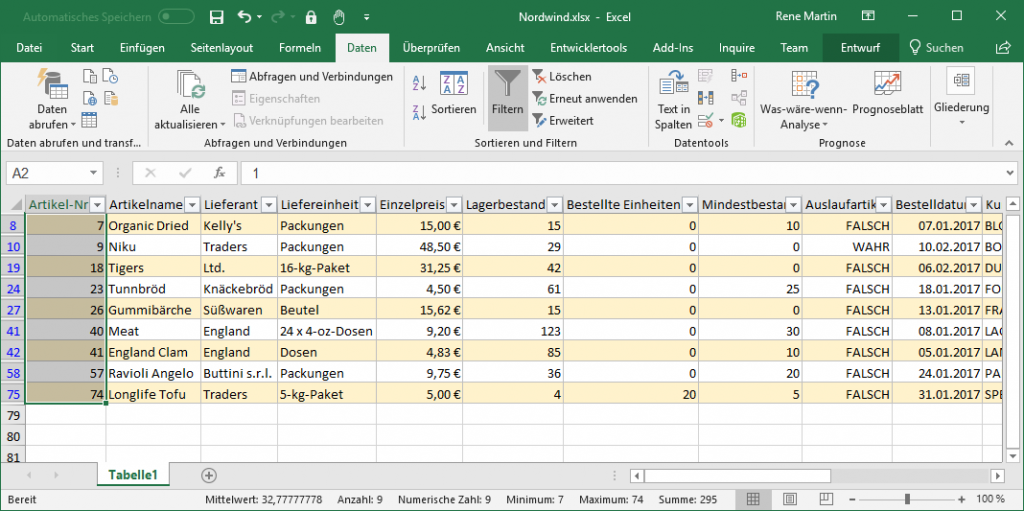Click the Save disk icon
This screenshot has width=1024, height=511.
point(216,17)
